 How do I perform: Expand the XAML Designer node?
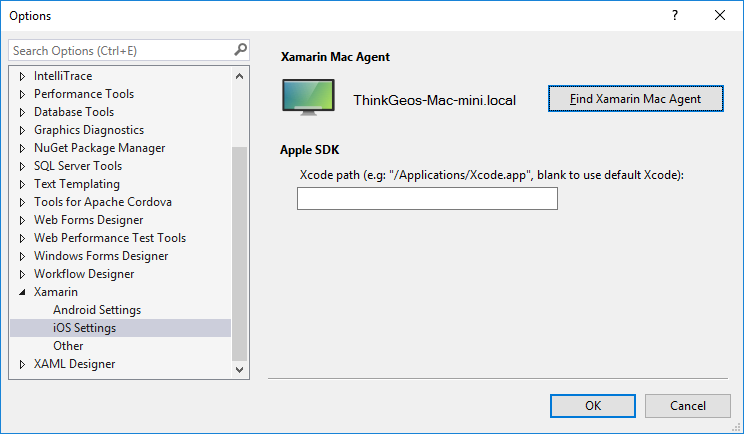click(22, 364)
